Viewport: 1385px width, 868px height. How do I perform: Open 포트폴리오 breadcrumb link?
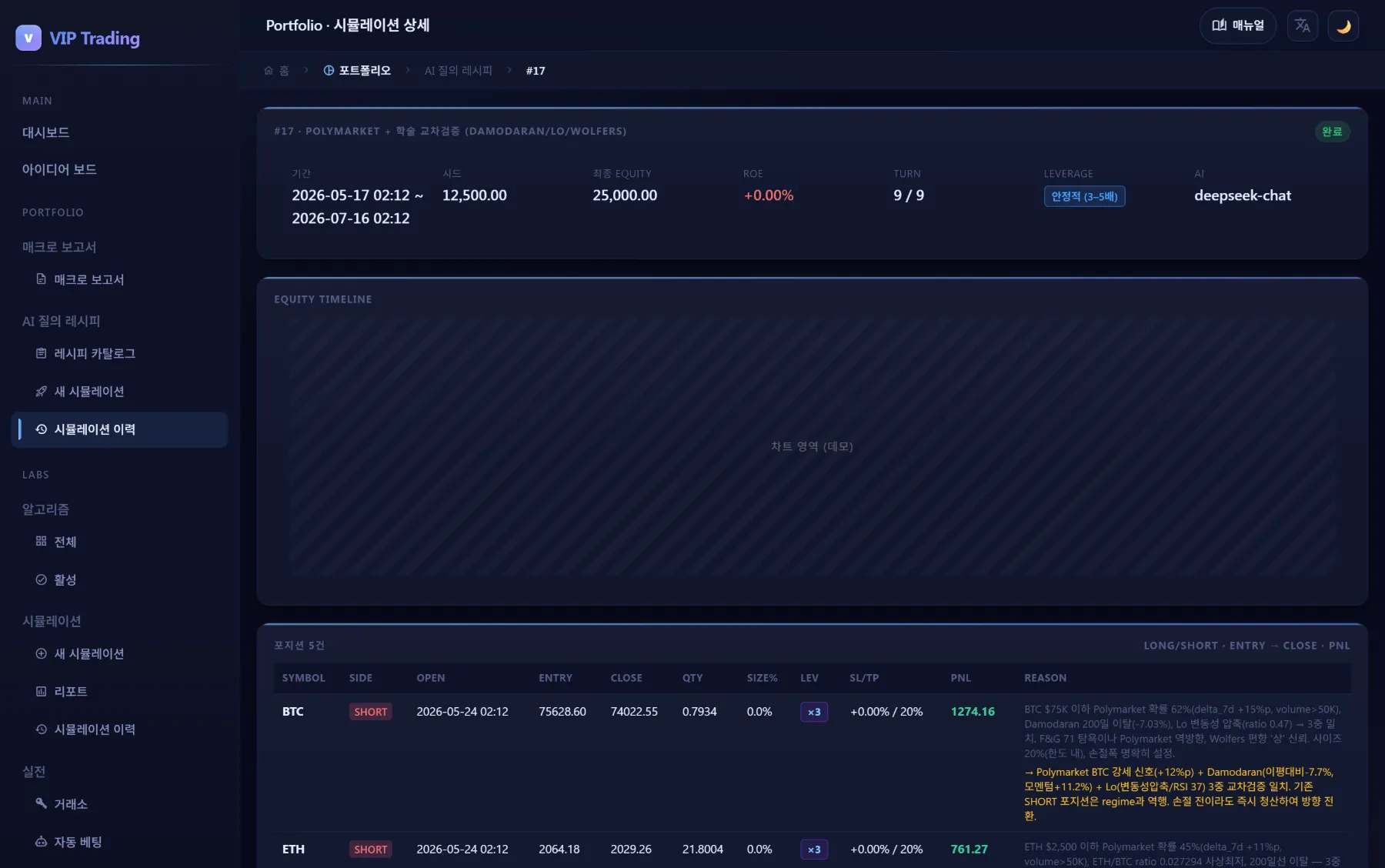point(357,70)
